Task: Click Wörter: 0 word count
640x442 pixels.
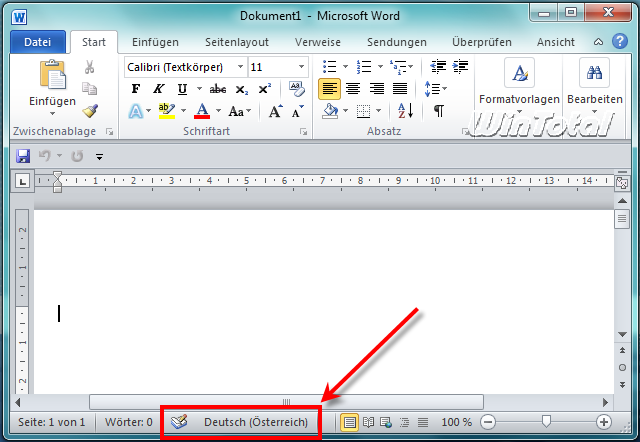Action: [129, 422]
